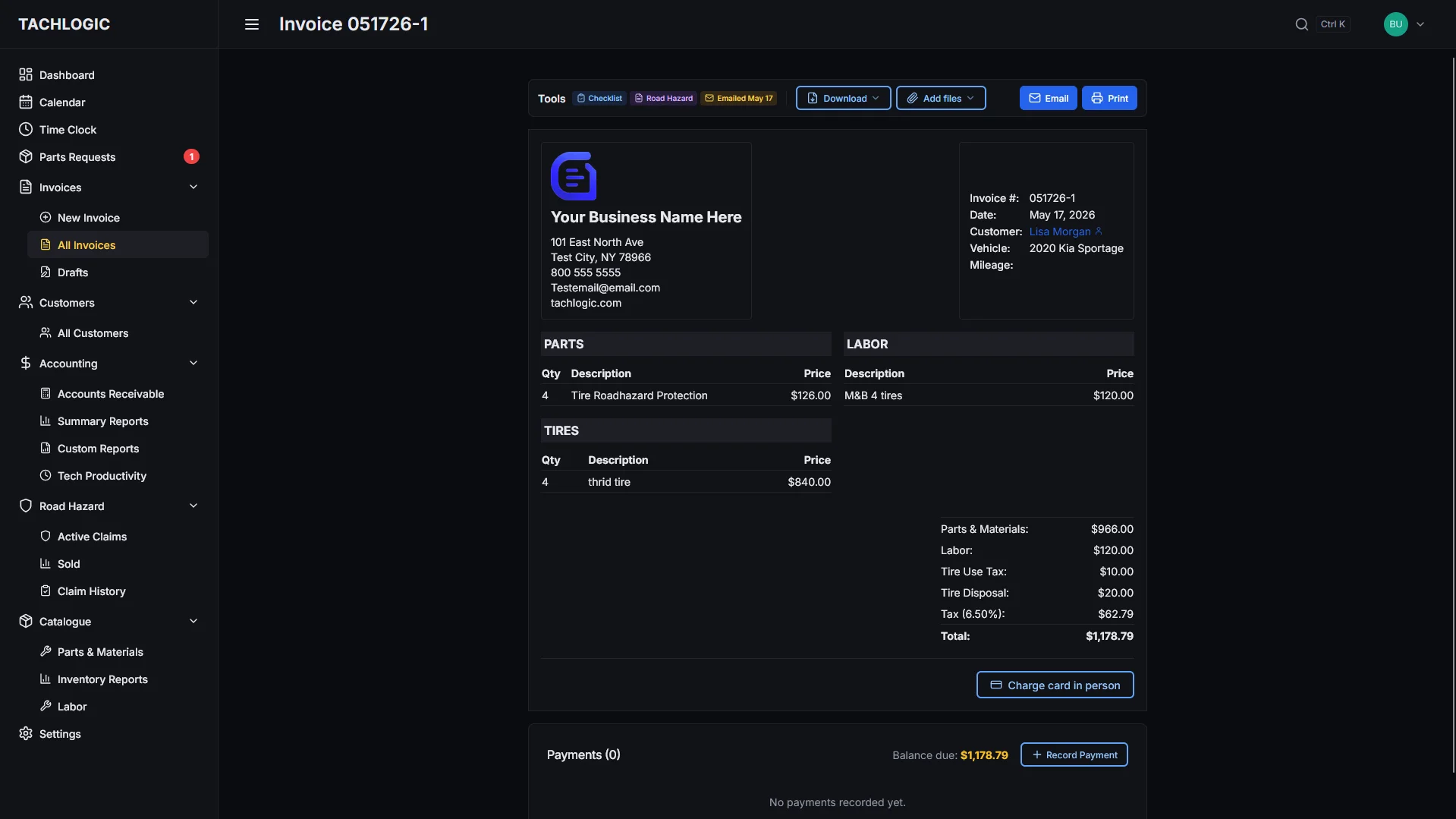The image size is (1456, 819).
Task: Click the invoice number 051726-1 value
Action: [x=1052, y=198]
